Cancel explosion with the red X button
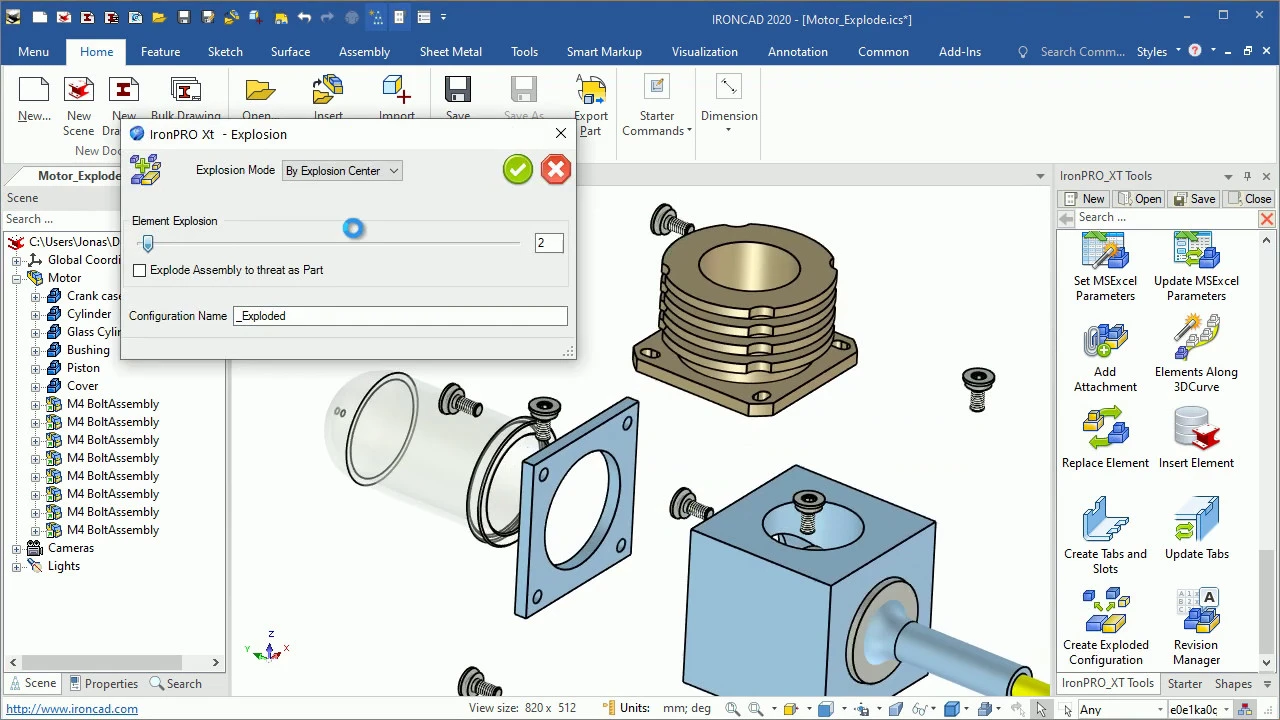The width and height of the screenshot is (1280, 720). [x=555, y=169]
